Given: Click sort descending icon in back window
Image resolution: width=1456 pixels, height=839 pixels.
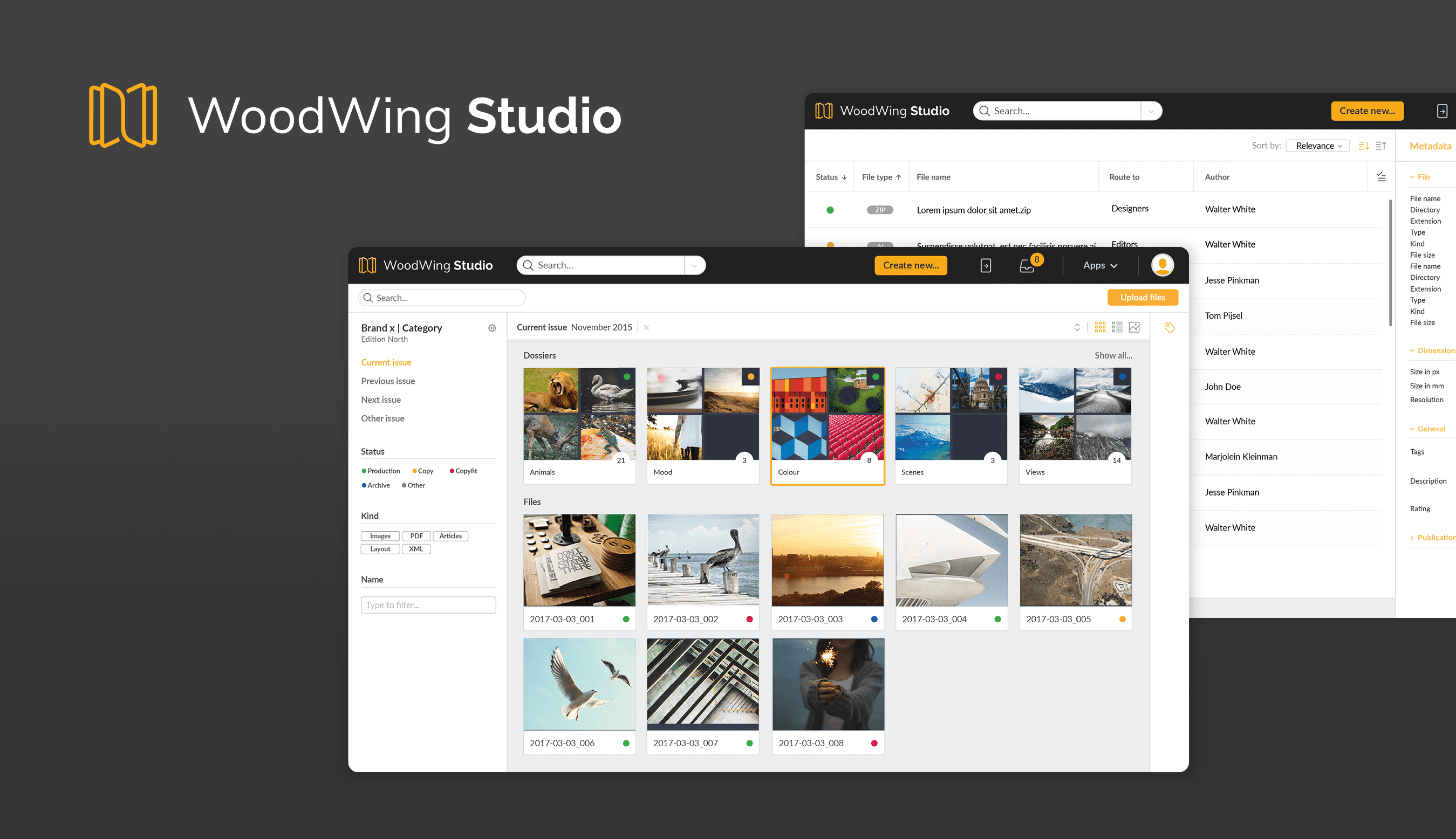Looking at the screenshot, I should pos(1363,146).
